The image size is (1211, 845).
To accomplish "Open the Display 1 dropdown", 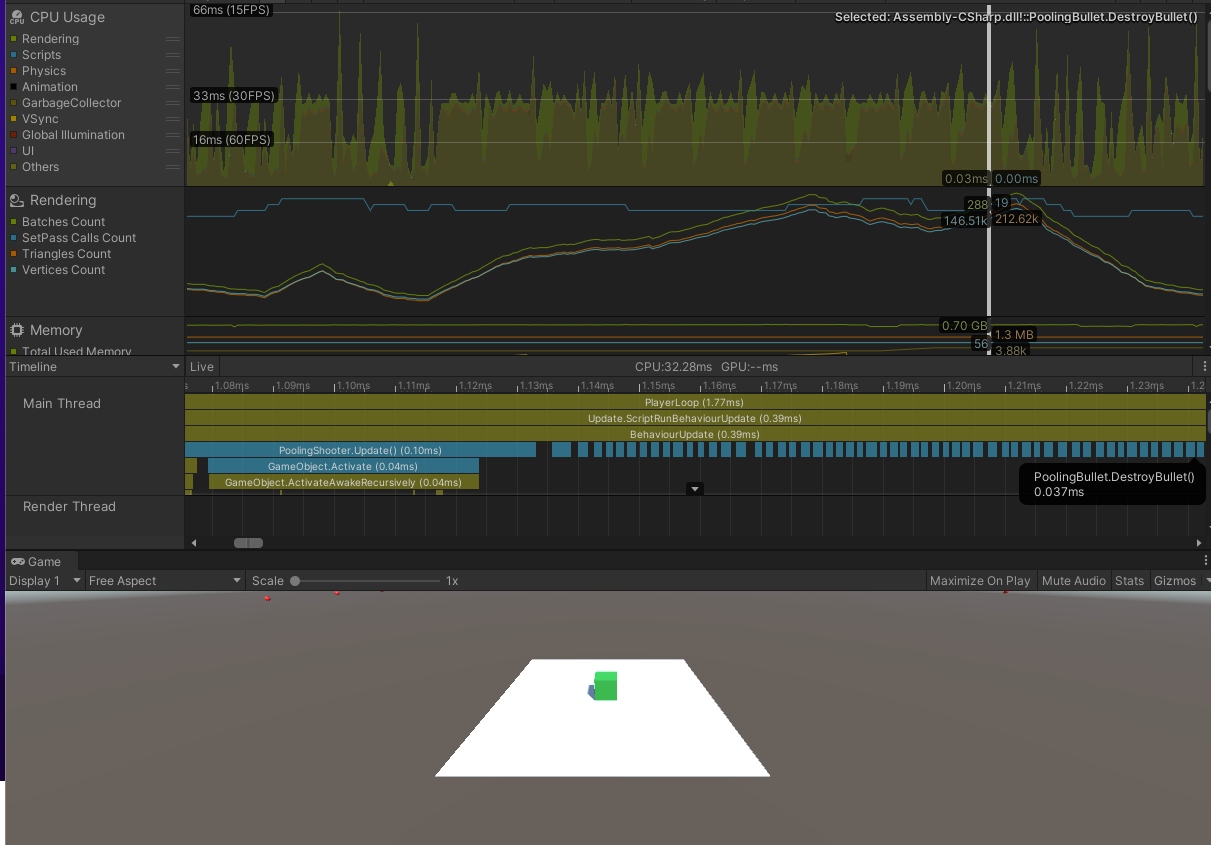I will 44,581.
